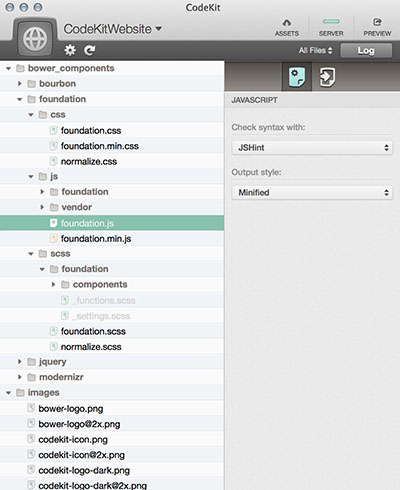Click the normalize.scss file icon
This screenshot has width=400, height=490.
click(x=53, y=346)
